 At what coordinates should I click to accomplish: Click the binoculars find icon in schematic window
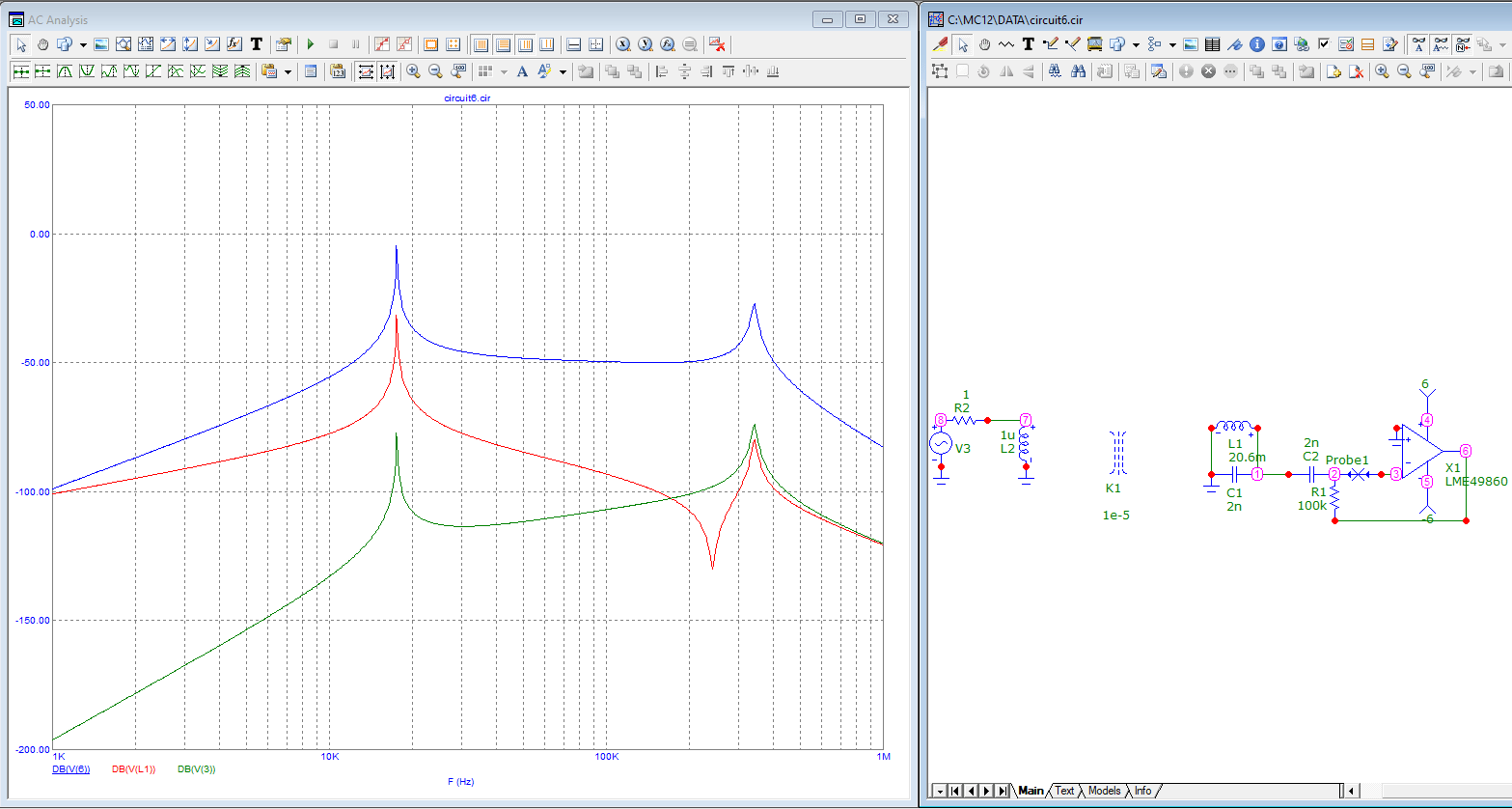tap(1079, 70)
